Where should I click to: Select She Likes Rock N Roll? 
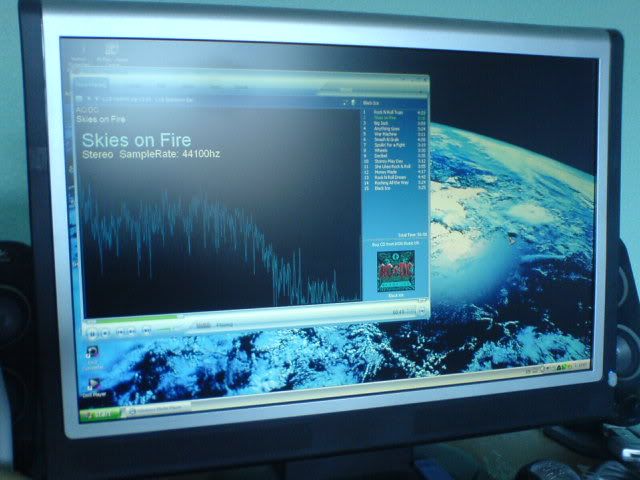click(394, 167)
